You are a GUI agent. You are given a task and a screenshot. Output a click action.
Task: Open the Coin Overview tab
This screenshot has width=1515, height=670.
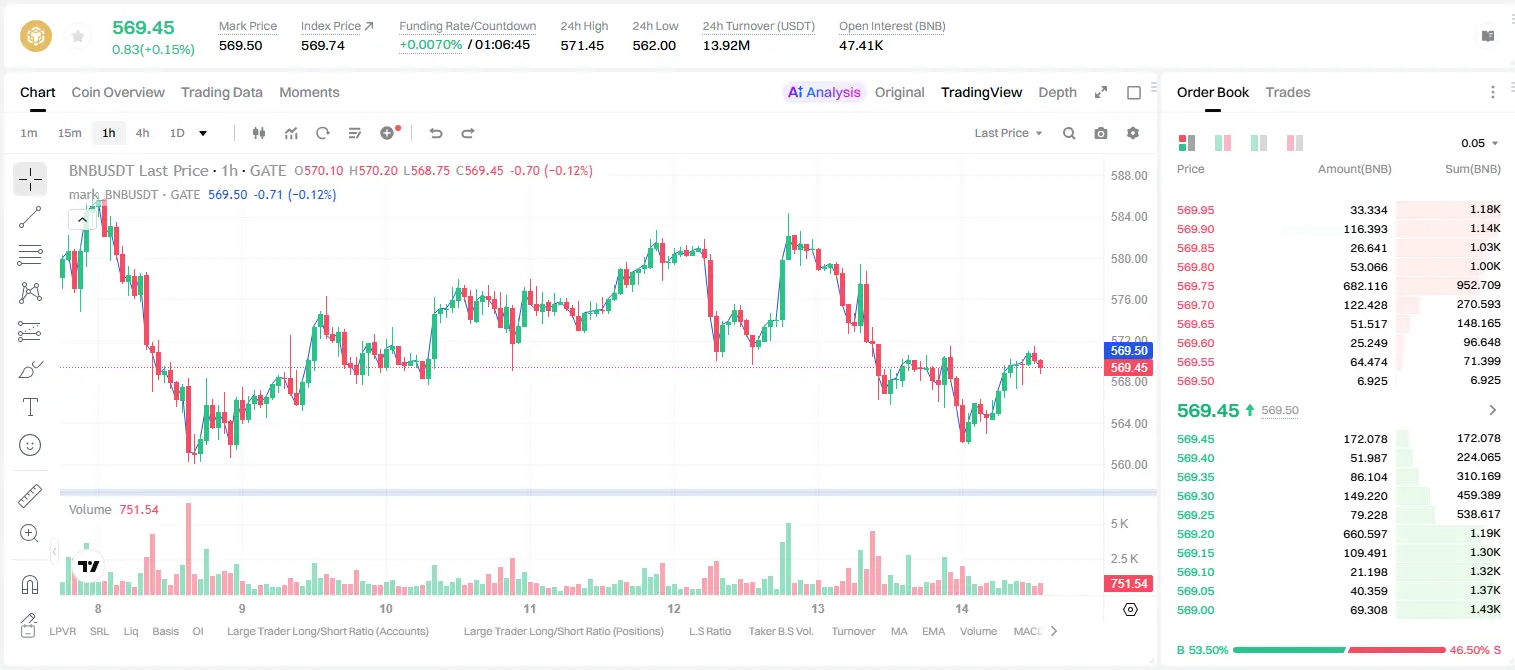point(118,92)
